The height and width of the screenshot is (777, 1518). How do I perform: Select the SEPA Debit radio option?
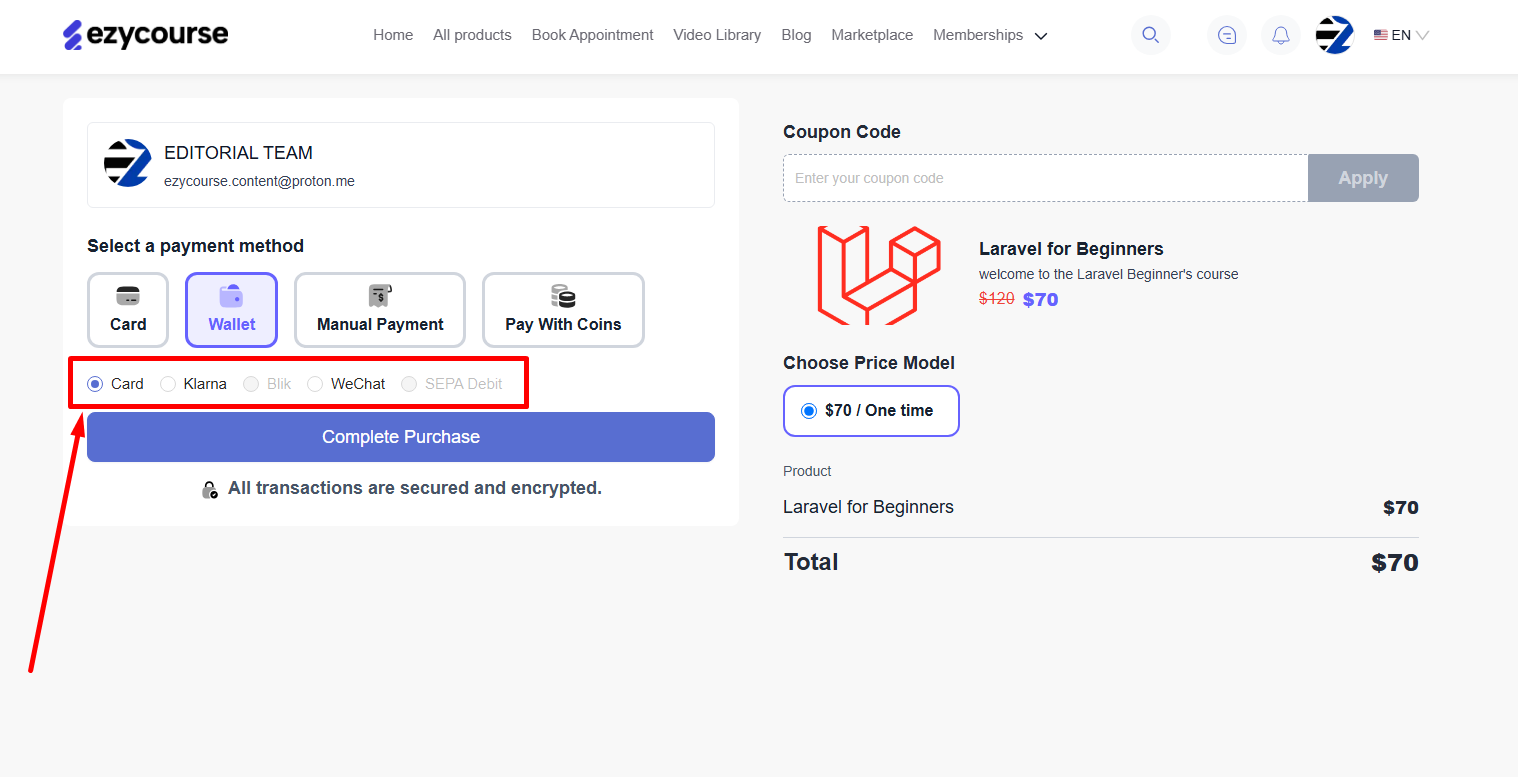click(x=409, y=384)
